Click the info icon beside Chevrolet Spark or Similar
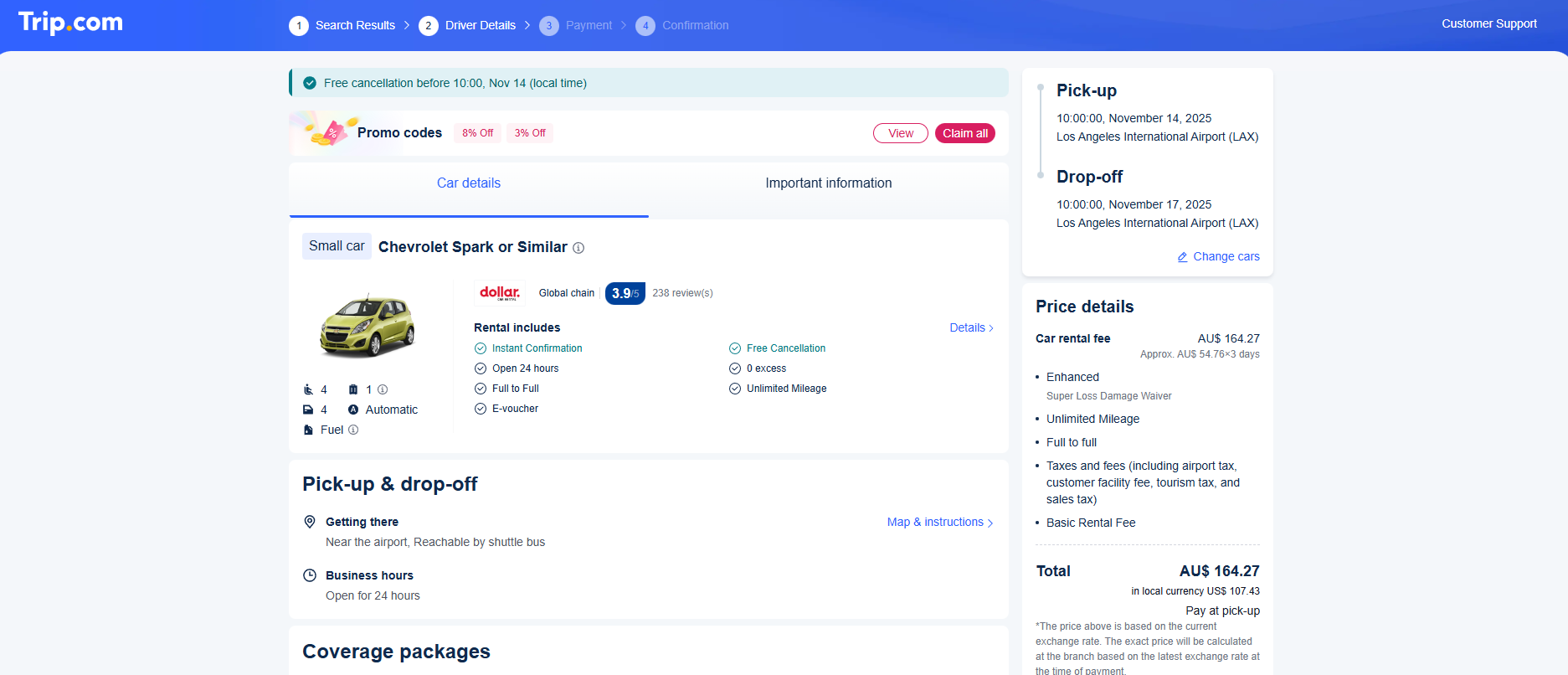This screenshot has height=675, width=1568. tap(578, 248)
